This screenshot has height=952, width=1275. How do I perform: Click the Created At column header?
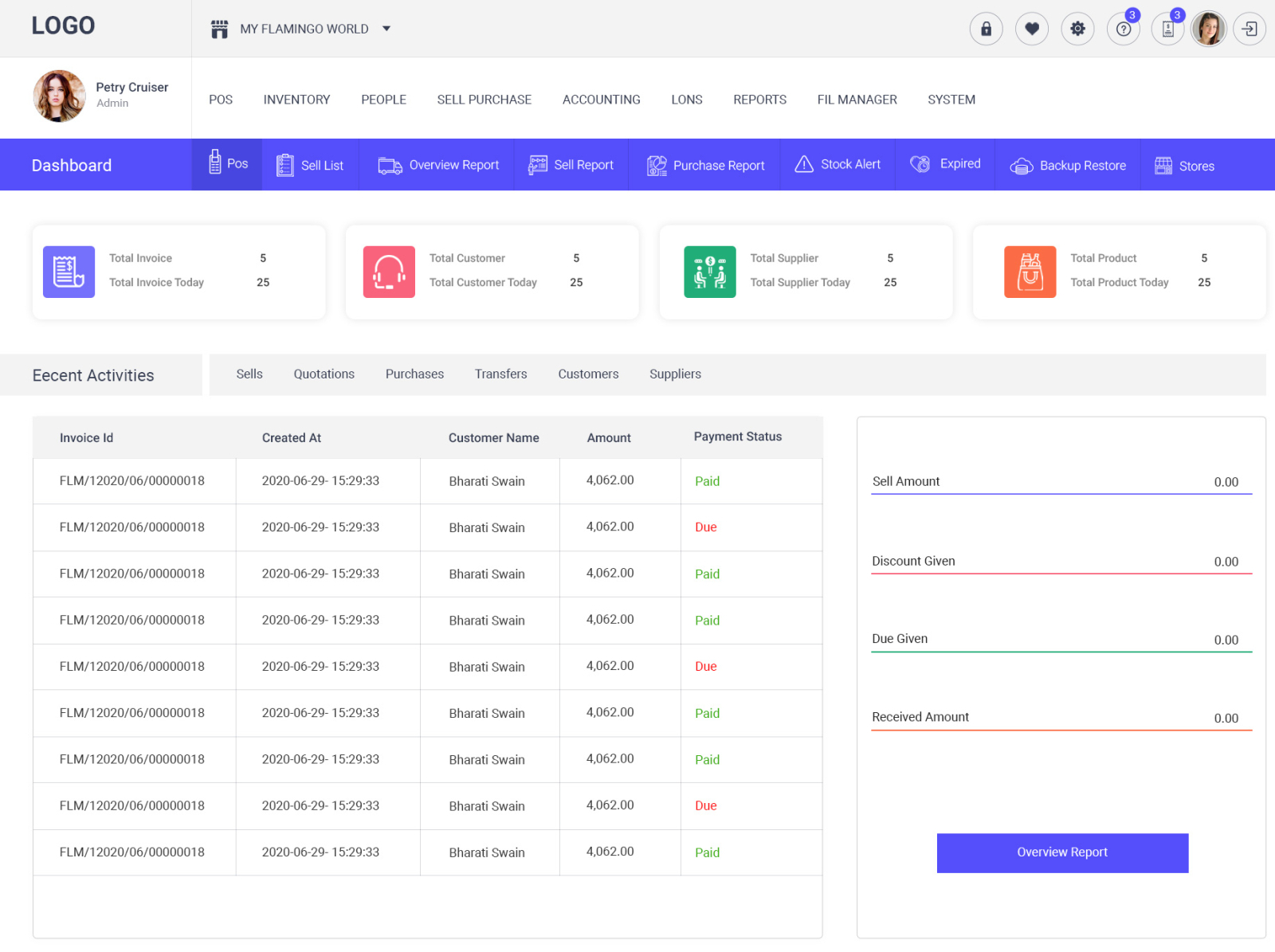pos(292,438)
